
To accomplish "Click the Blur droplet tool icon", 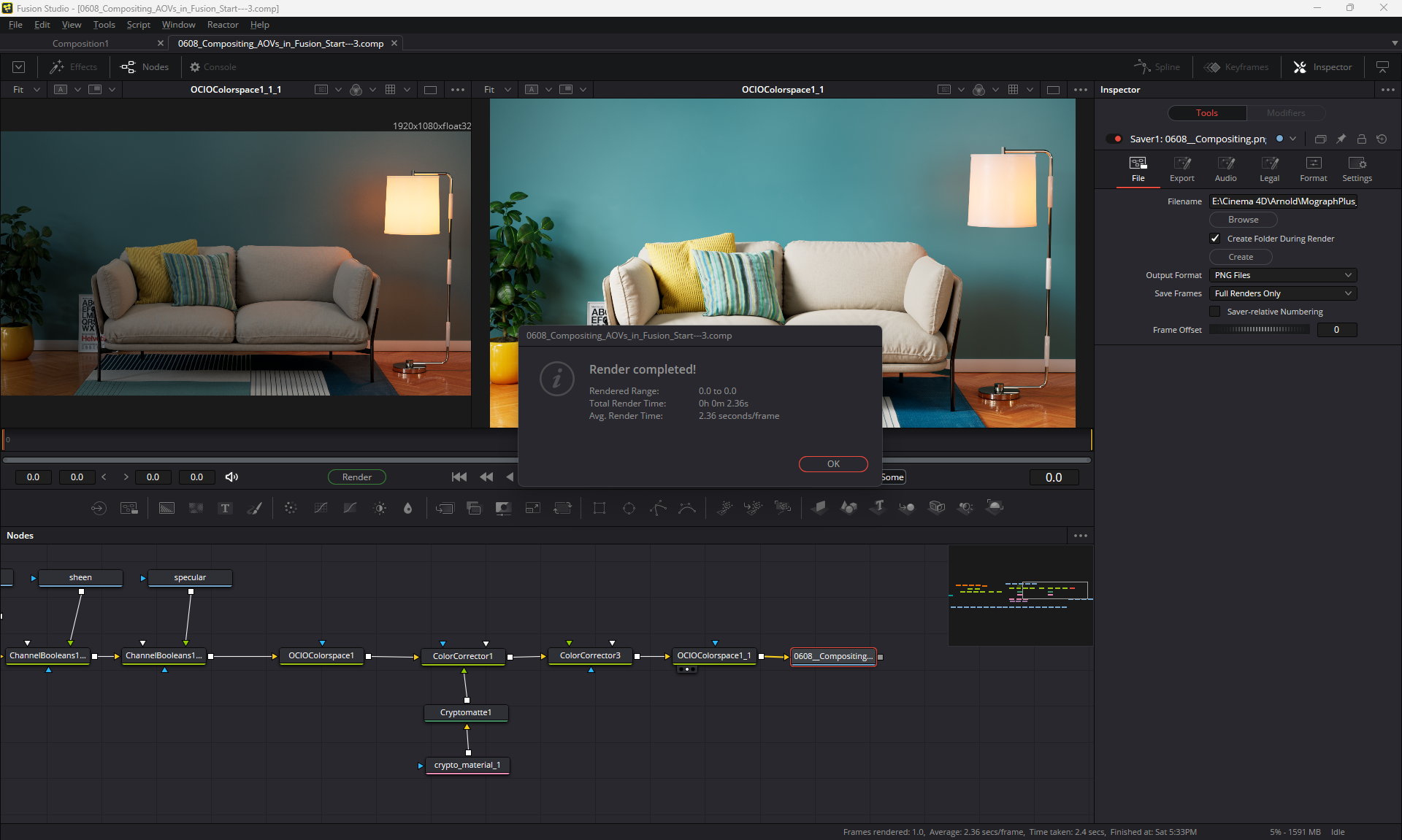I will click(x=408, y=509).
